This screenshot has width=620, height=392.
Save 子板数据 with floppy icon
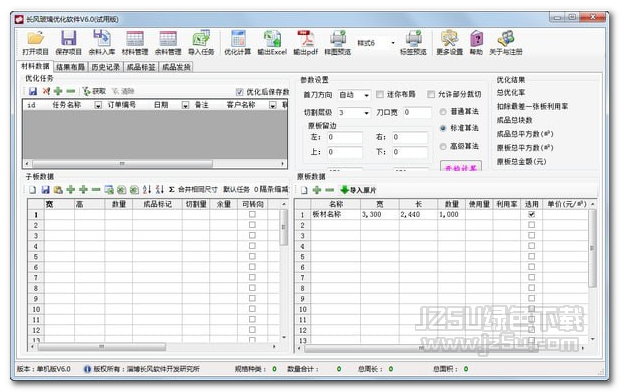(45, 190)
